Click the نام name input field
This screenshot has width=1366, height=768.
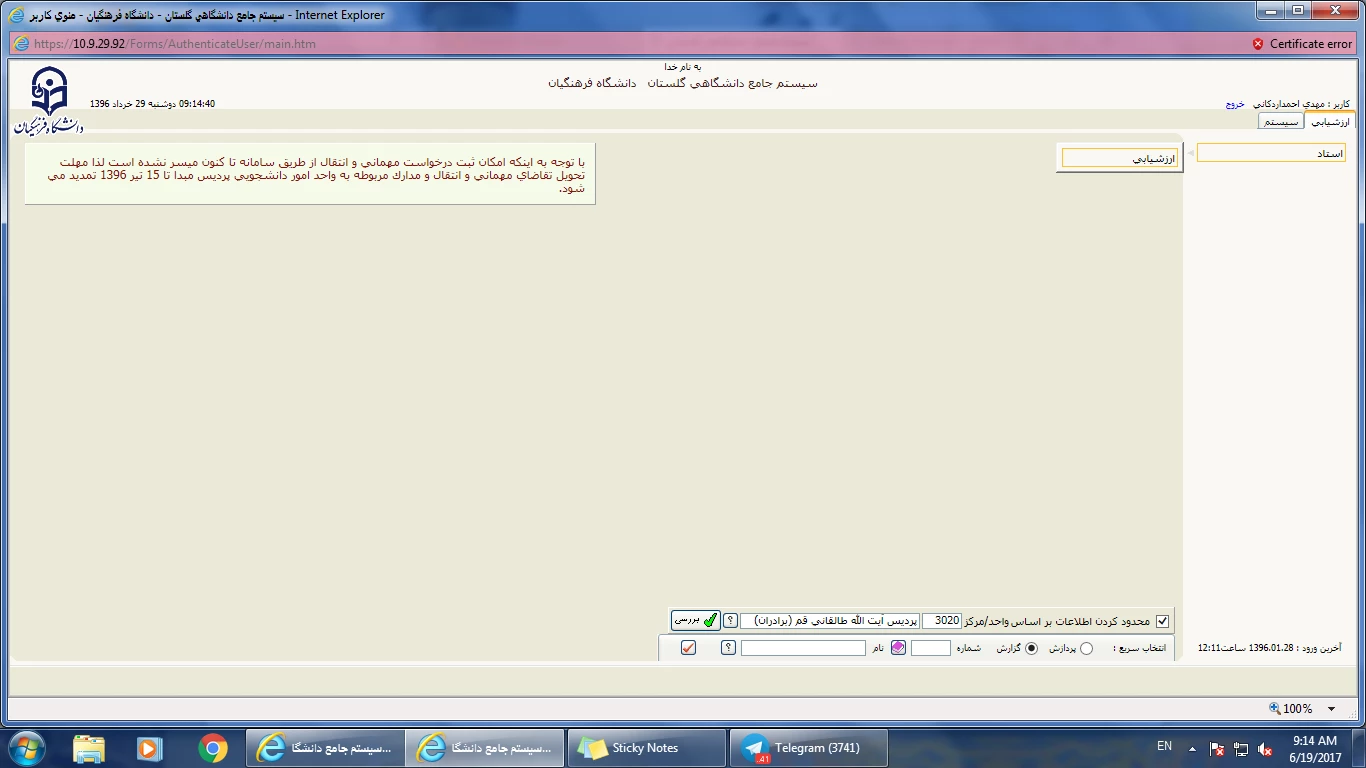[803, 648]
